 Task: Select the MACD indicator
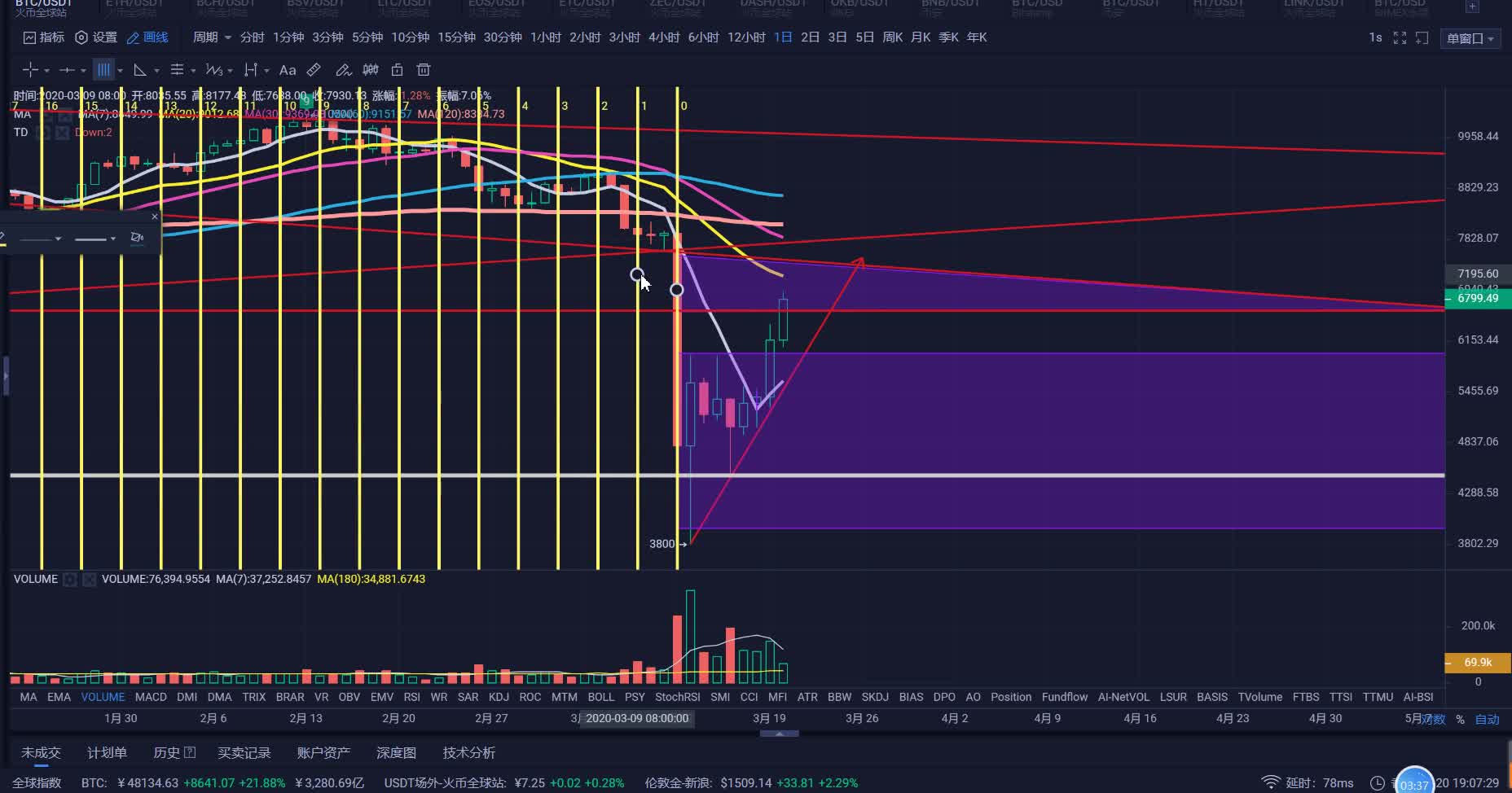click(151, 697)
